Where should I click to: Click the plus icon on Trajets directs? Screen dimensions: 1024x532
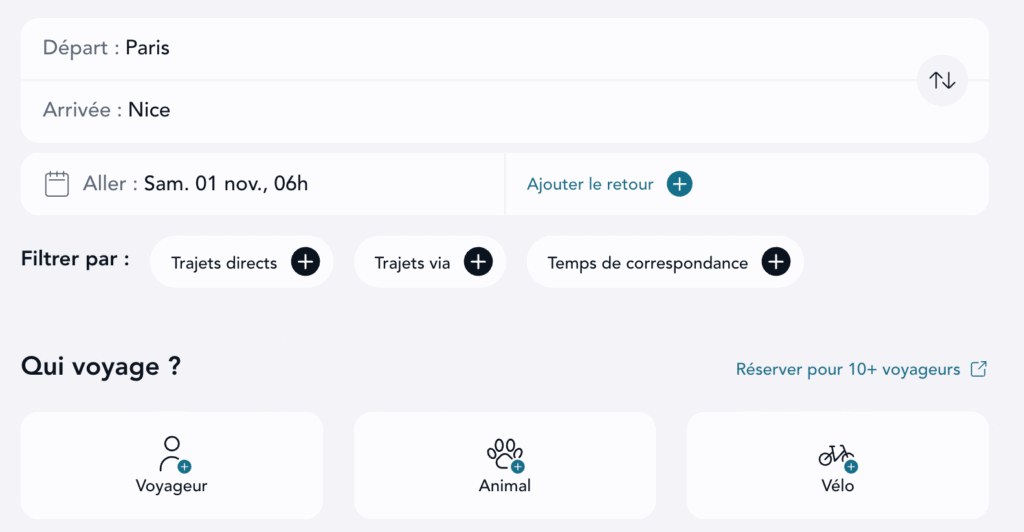click(305, 263)
